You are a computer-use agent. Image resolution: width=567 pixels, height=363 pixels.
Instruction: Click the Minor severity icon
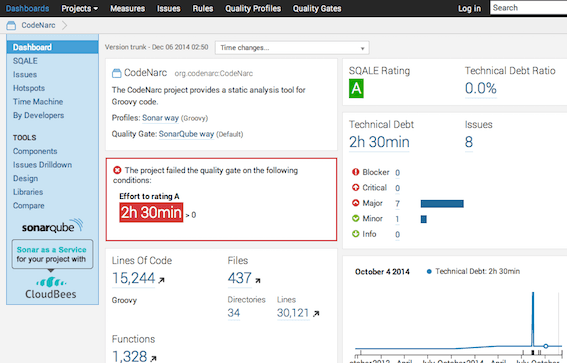click(355, 218)
